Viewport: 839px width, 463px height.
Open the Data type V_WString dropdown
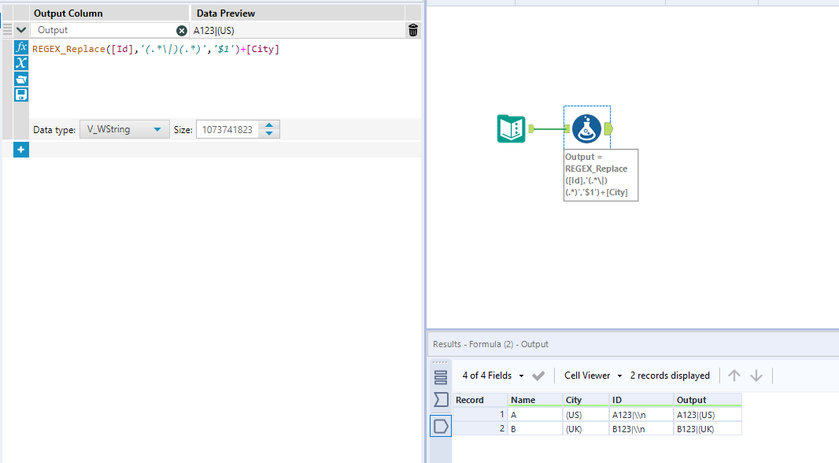(124, 130)
